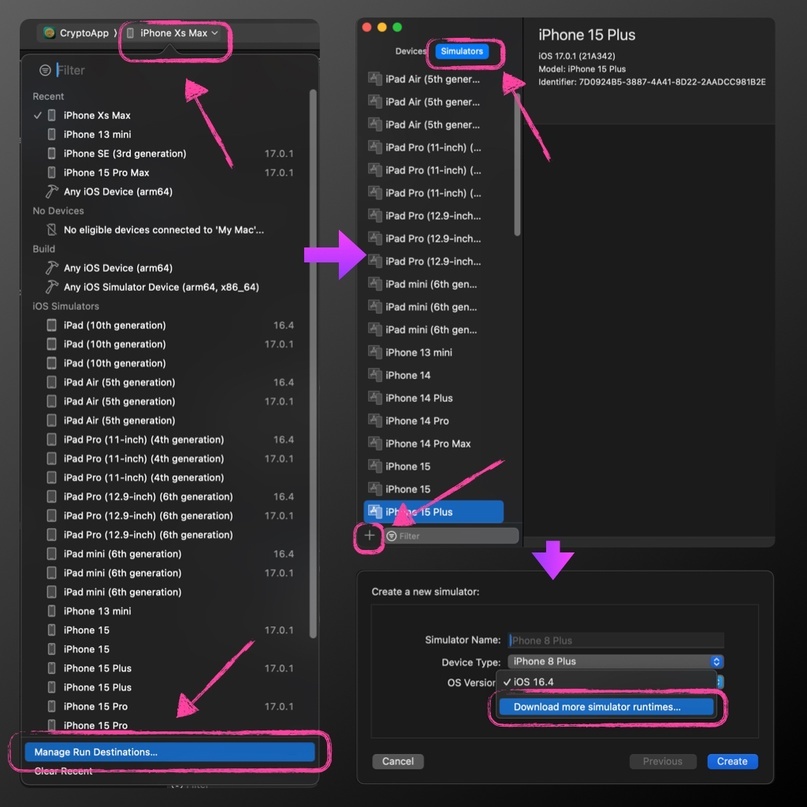The height and width of the screenshot is (807, 807).
Task: Click the CryptoApp scheme name
Action: pyautogui.click(x=84, y=33)
